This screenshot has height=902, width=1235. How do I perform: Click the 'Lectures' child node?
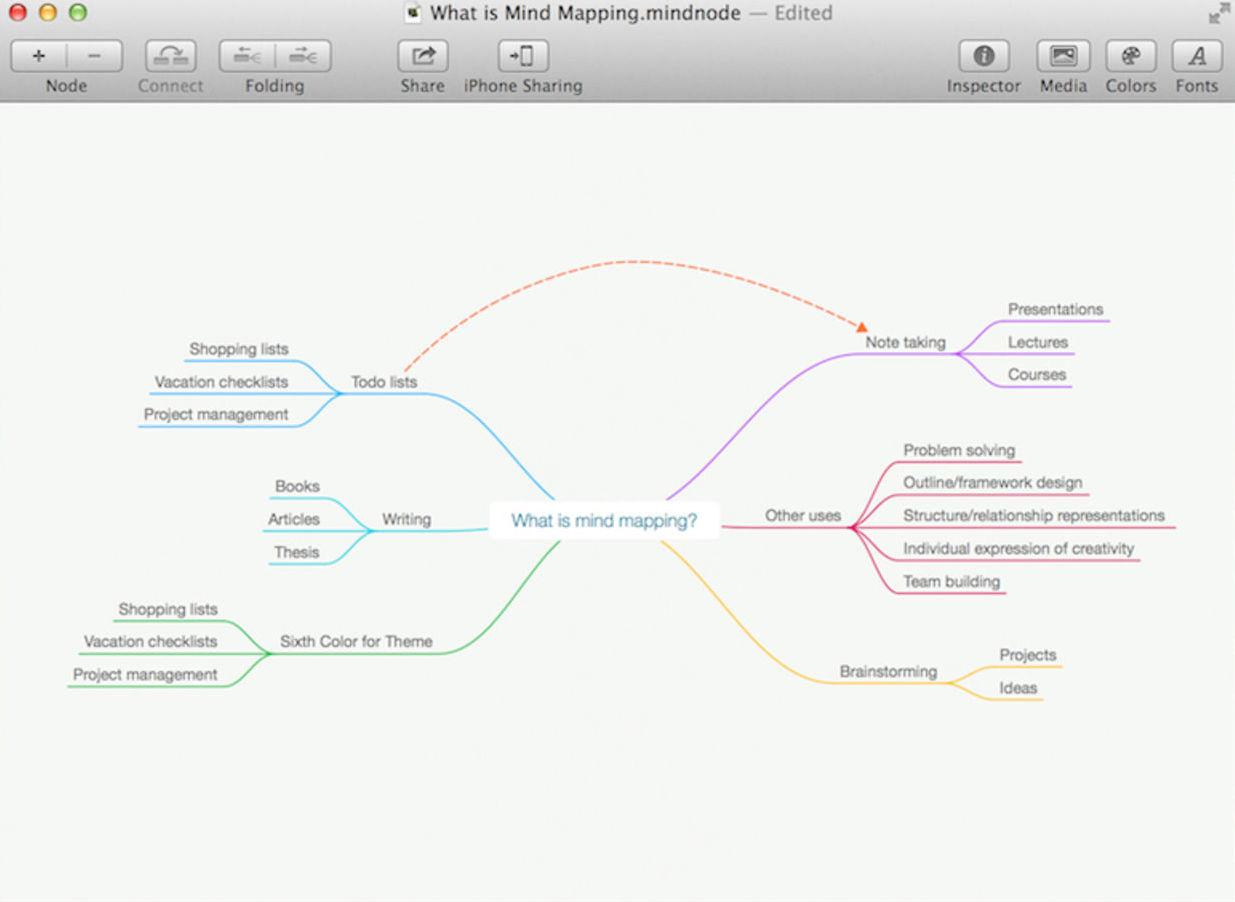(x=1038, y=342)
